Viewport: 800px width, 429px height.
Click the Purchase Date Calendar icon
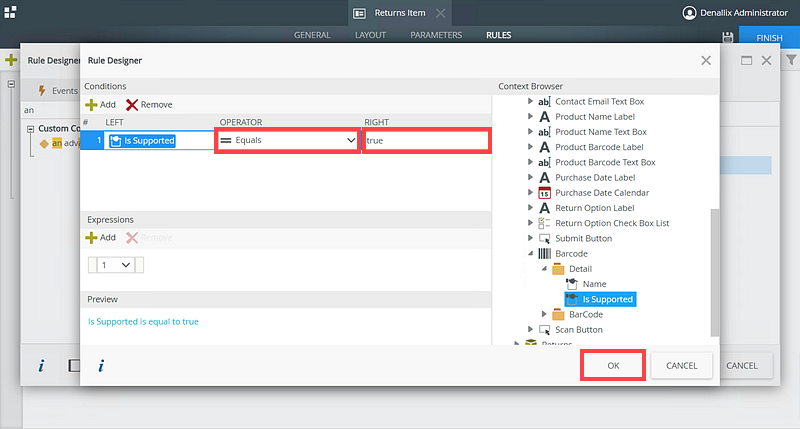point(544,193)
